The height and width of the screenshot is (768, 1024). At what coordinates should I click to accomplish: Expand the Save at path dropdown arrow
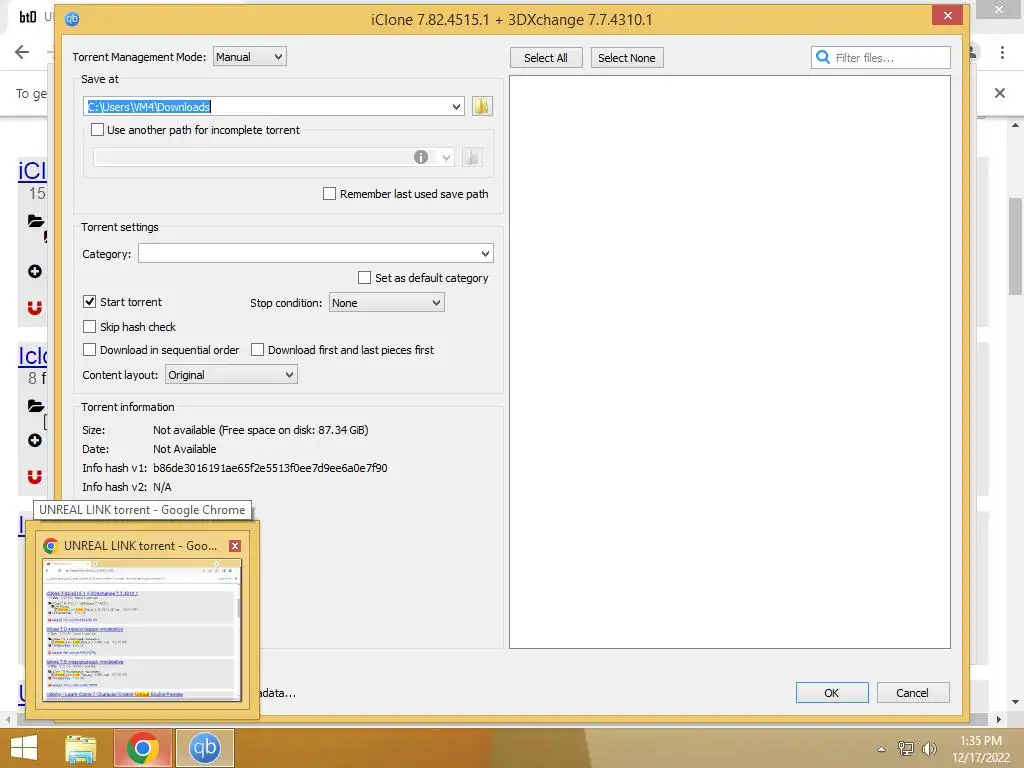click(456, 106)
